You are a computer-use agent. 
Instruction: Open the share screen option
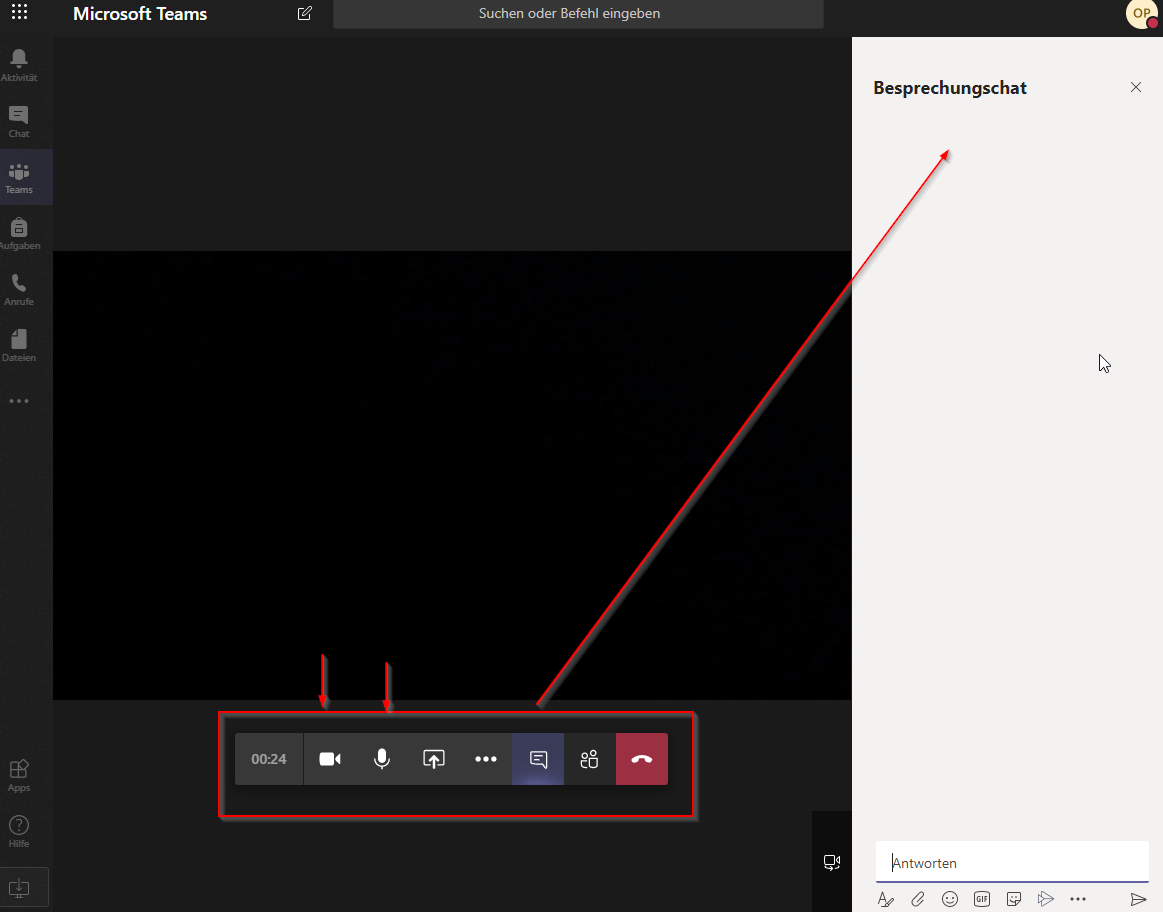click(433, 759)
